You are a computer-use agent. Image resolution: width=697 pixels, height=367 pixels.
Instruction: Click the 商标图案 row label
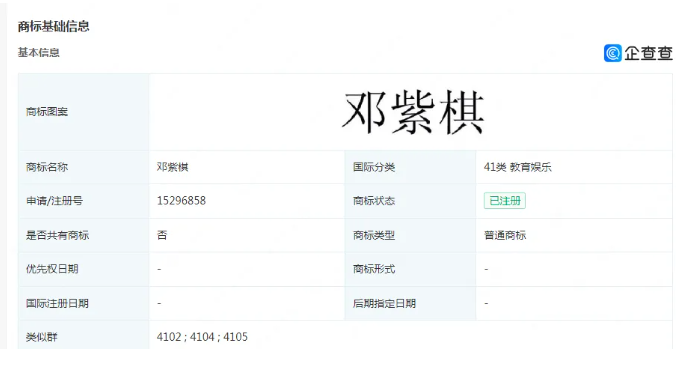point(47,112)
